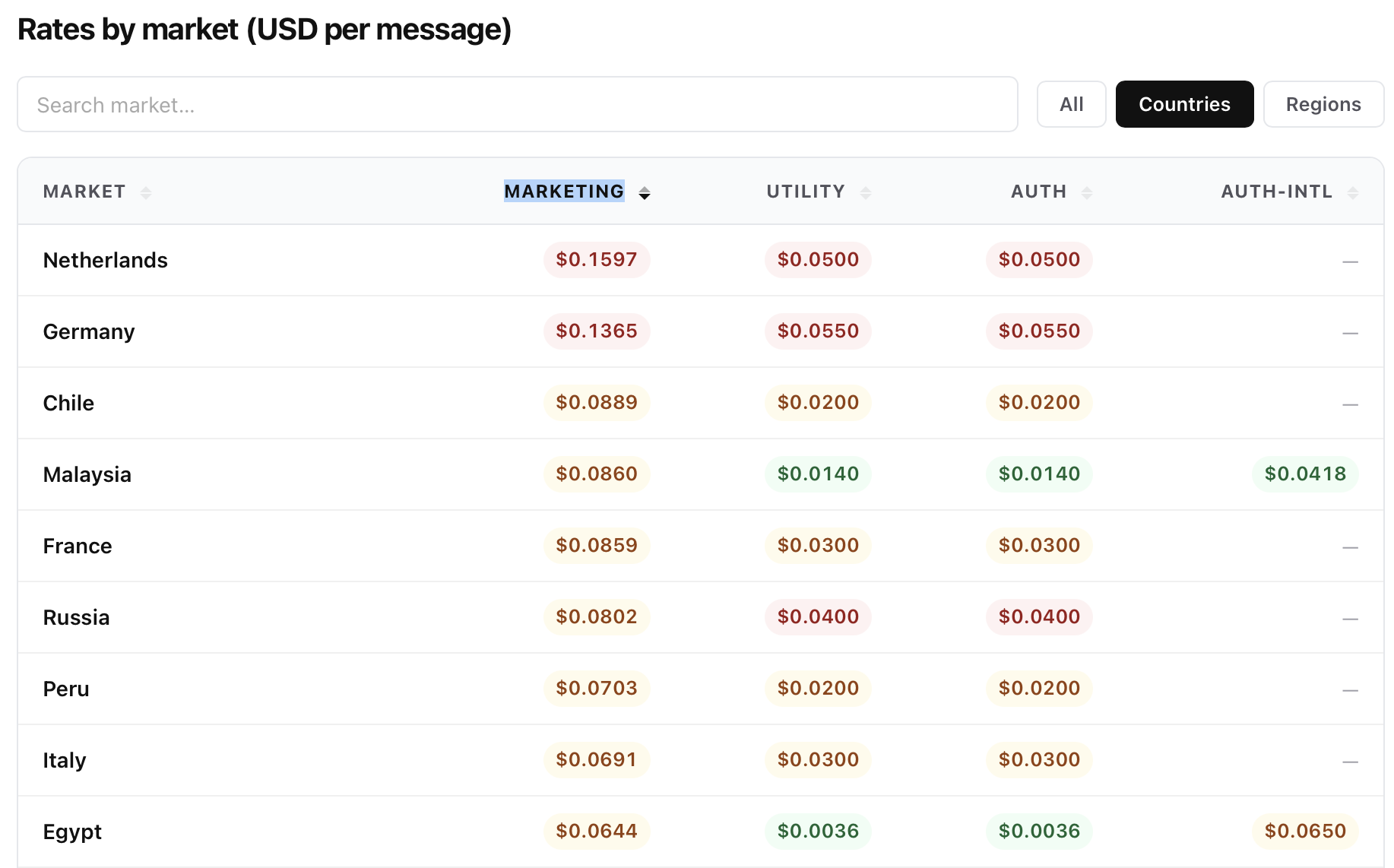
Task: Open sort options for Auth-Intl
Action: pyautogui.click(x=1351, y=192)
